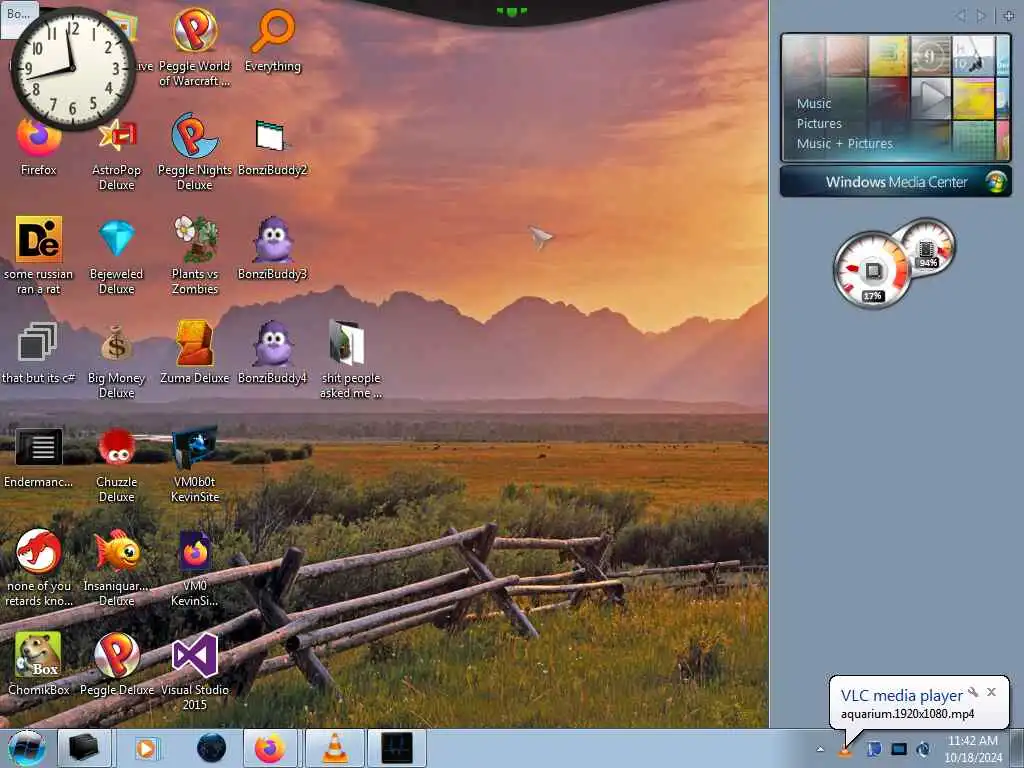Click the VLC cone tray icon

(x=845, y=750)
